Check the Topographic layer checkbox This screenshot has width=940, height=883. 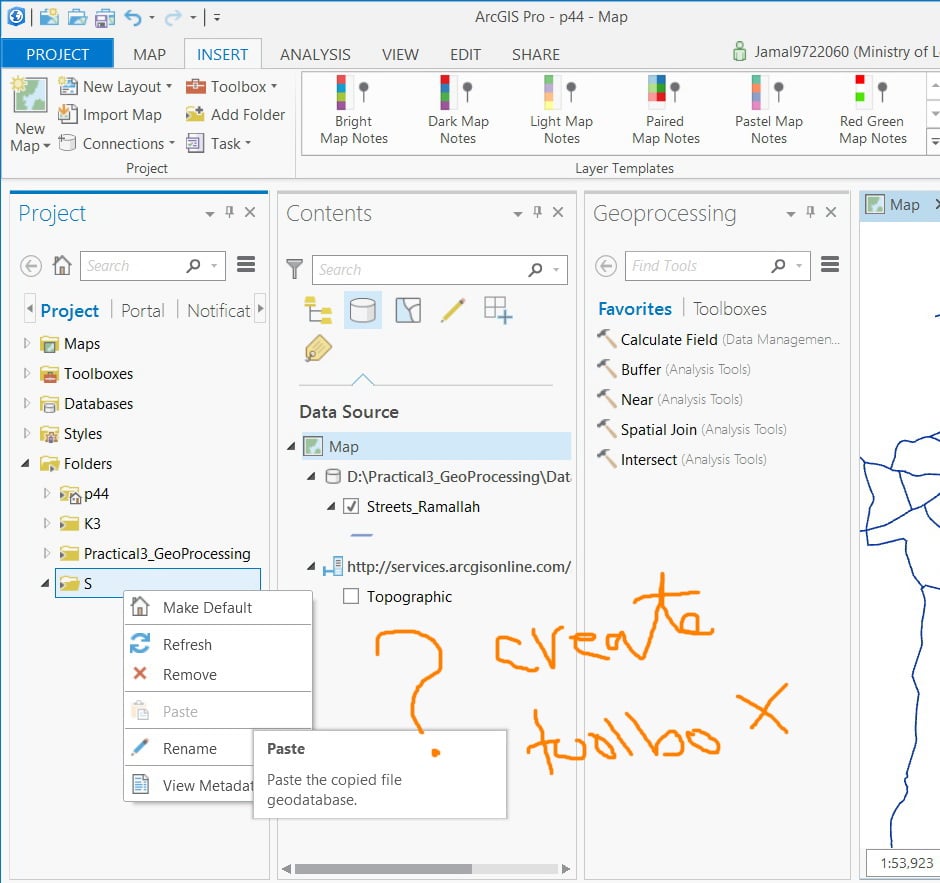[351, 596]
